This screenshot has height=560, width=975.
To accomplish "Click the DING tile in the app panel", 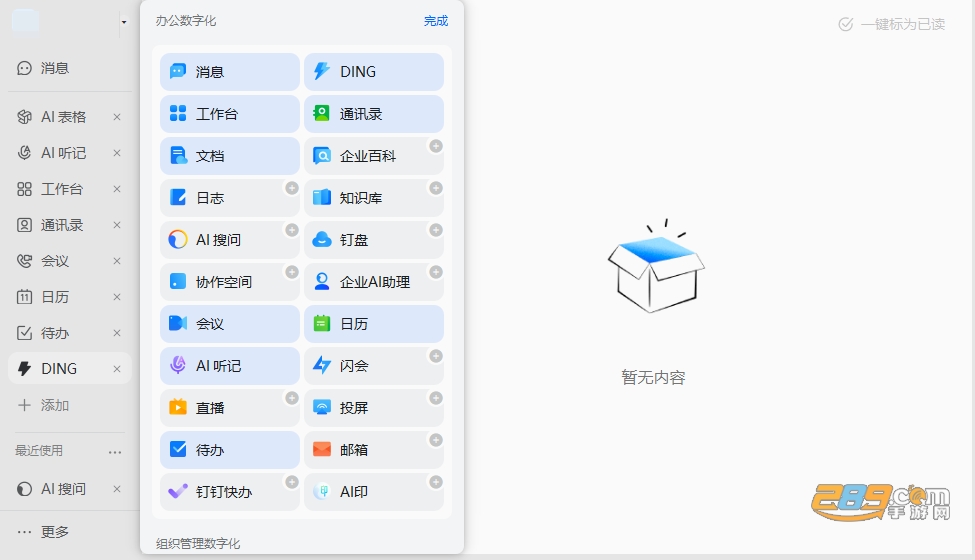I will coord(374,71).
